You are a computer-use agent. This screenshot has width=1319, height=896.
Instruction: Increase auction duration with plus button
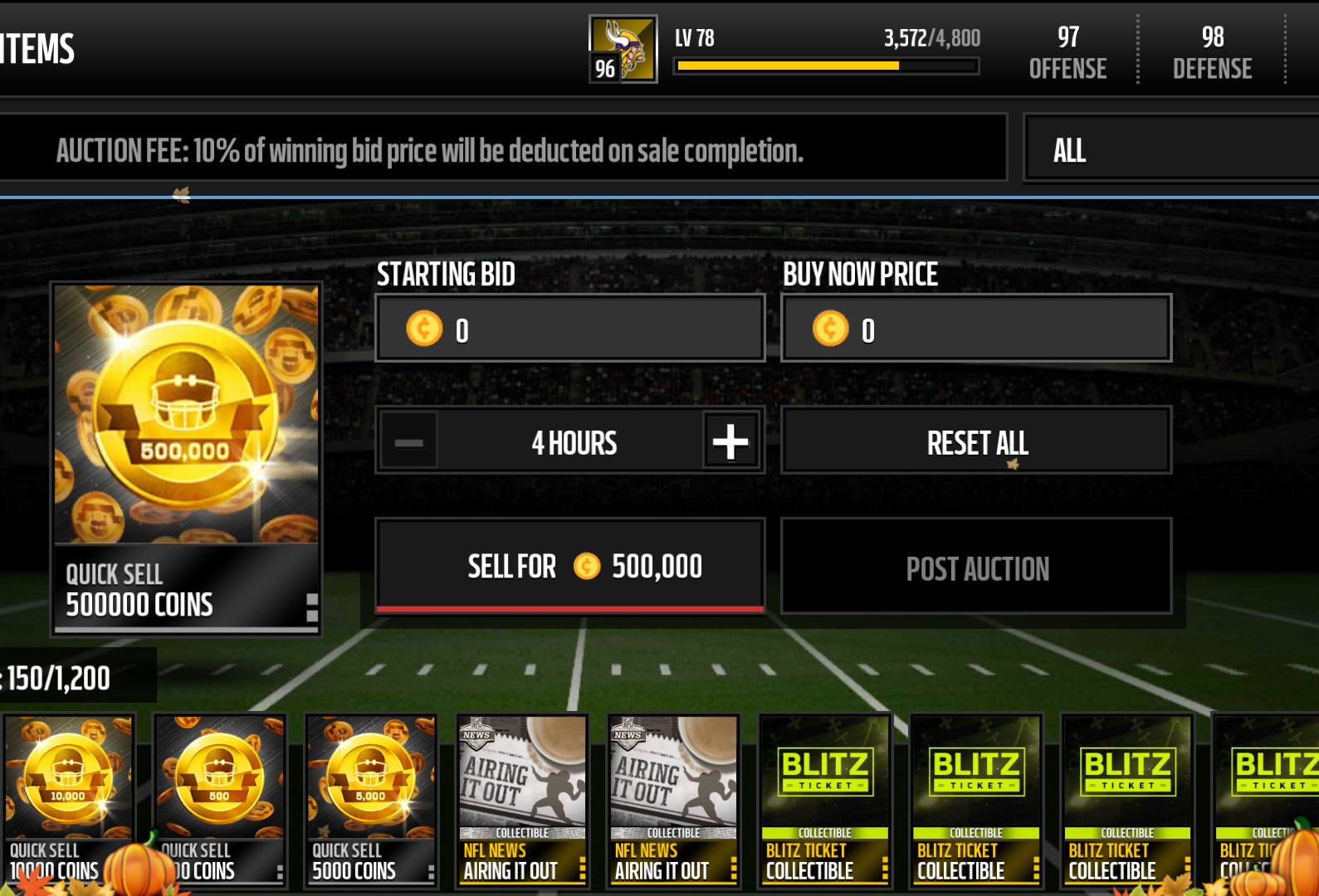pos(730,441)
